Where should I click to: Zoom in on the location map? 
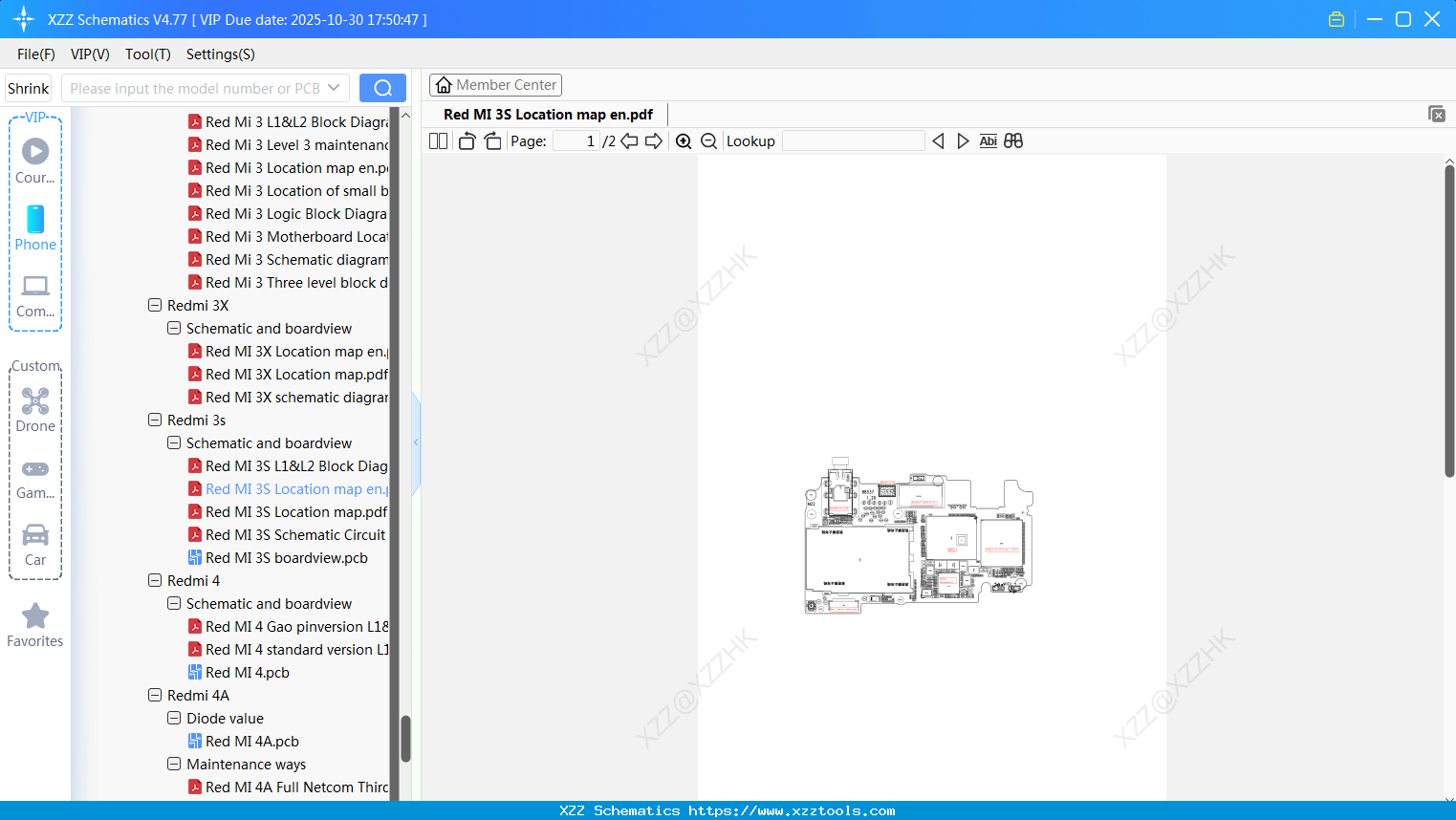pos(684,140)
